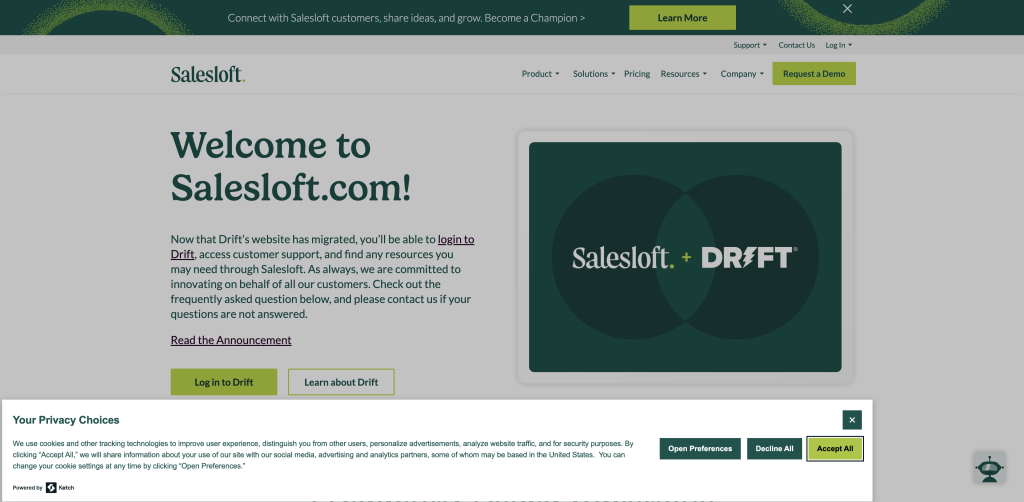
Task: Click the Request a Demo button
Action: click(x=814, y=74)
